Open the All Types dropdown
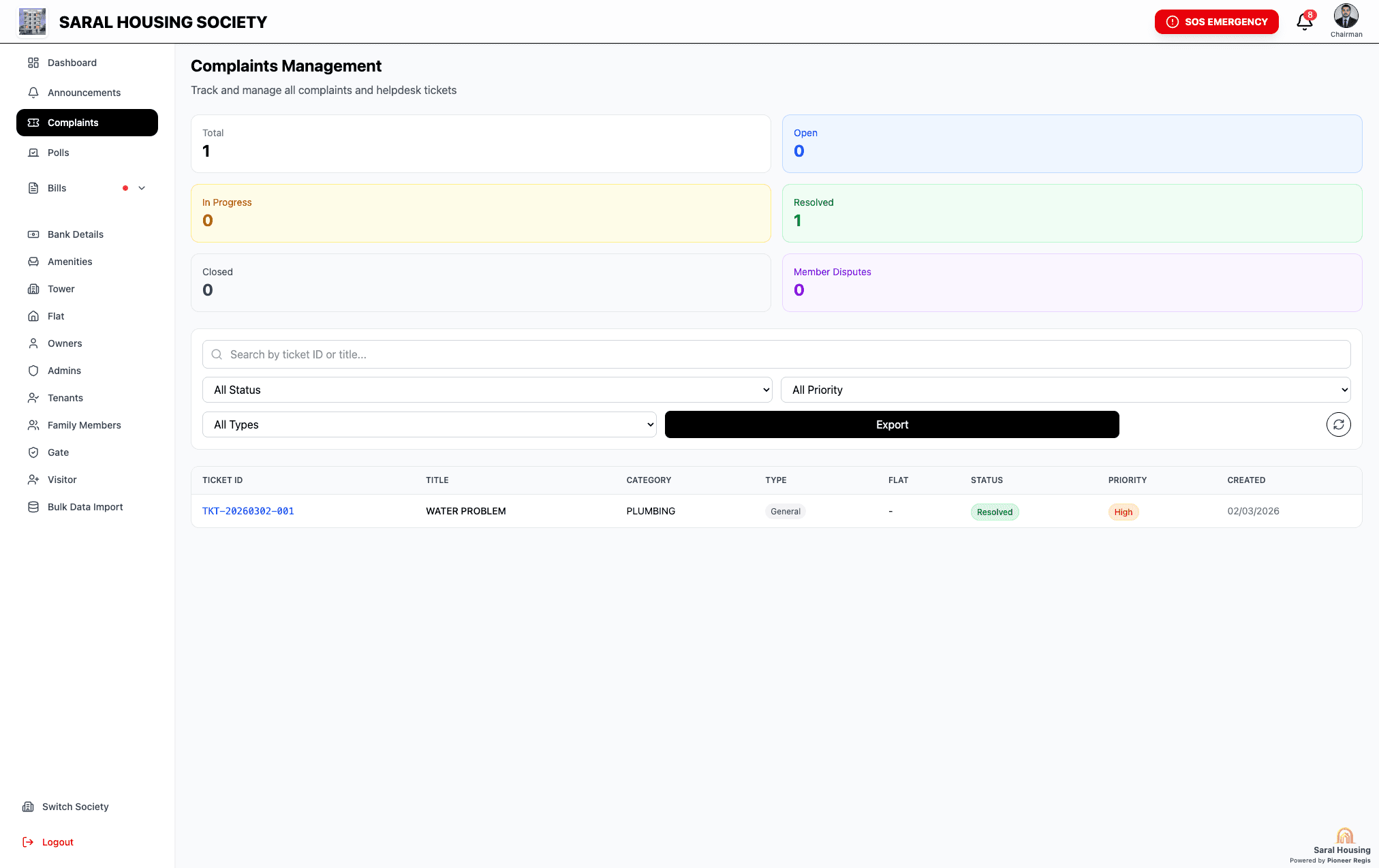The width and height of the screenshot is (1379, 868). point(429,424)
